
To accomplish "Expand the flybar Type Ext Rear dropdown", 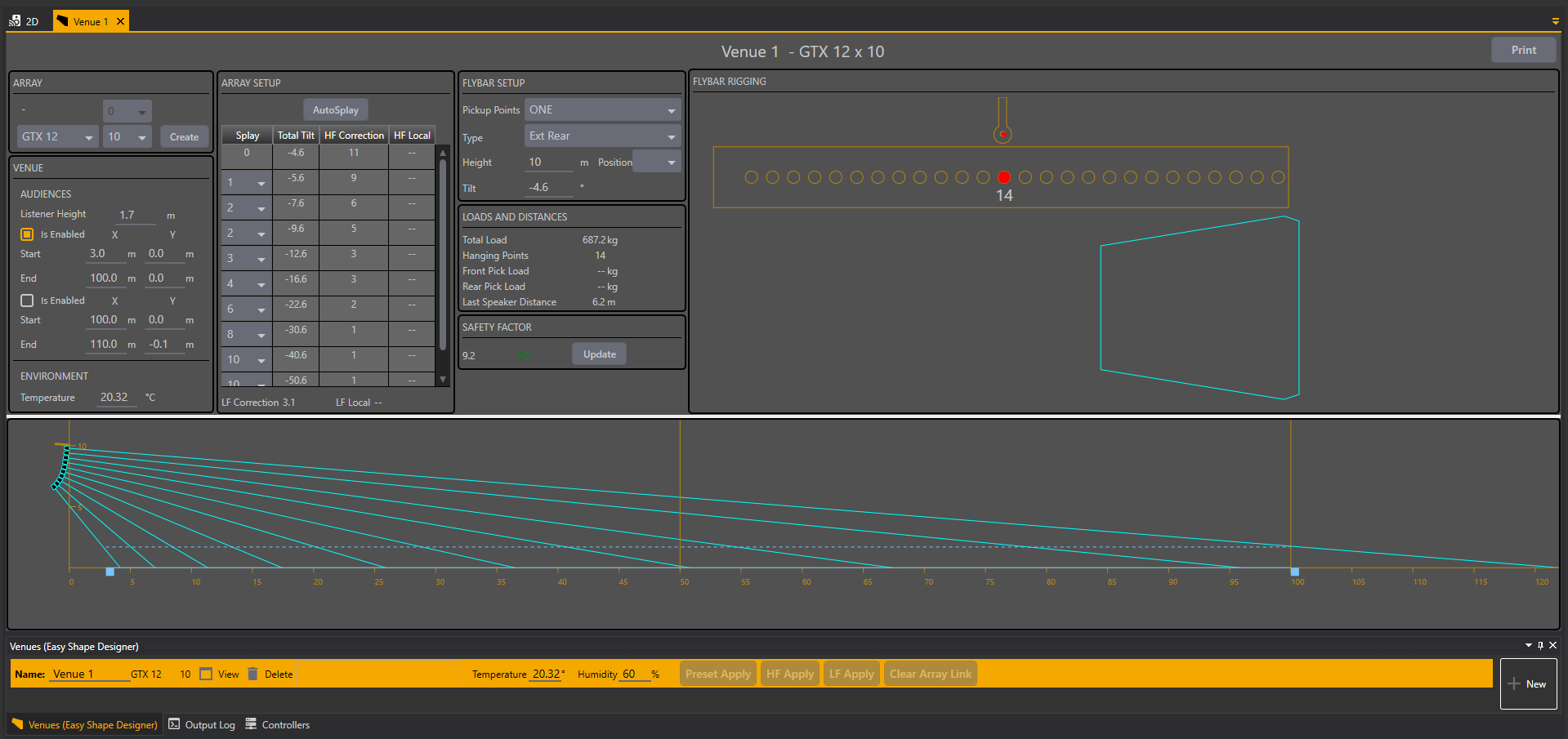I will tap(602, 136).
